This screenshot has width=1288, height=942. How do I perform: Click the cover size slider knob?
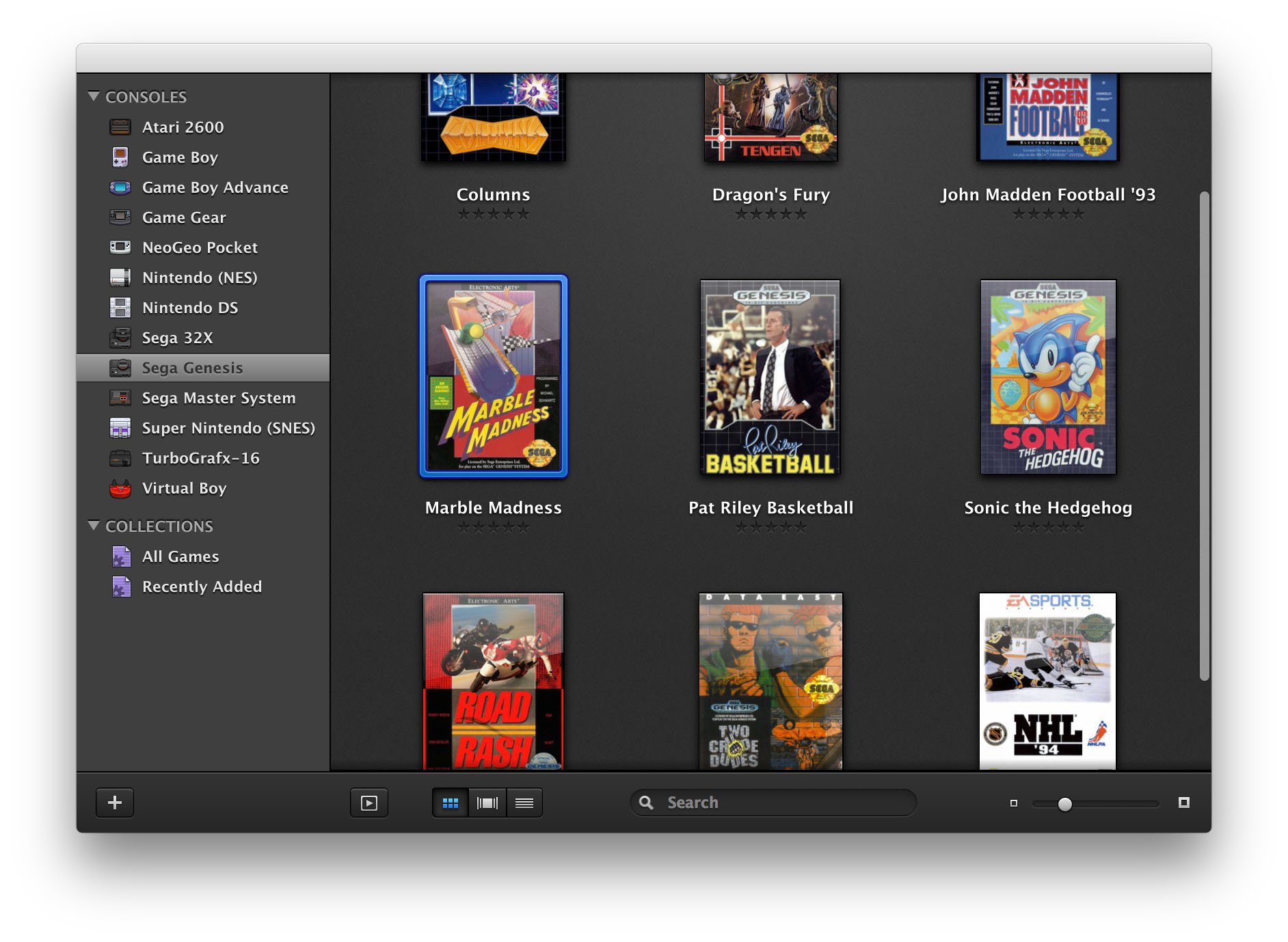click(1064, 804)
